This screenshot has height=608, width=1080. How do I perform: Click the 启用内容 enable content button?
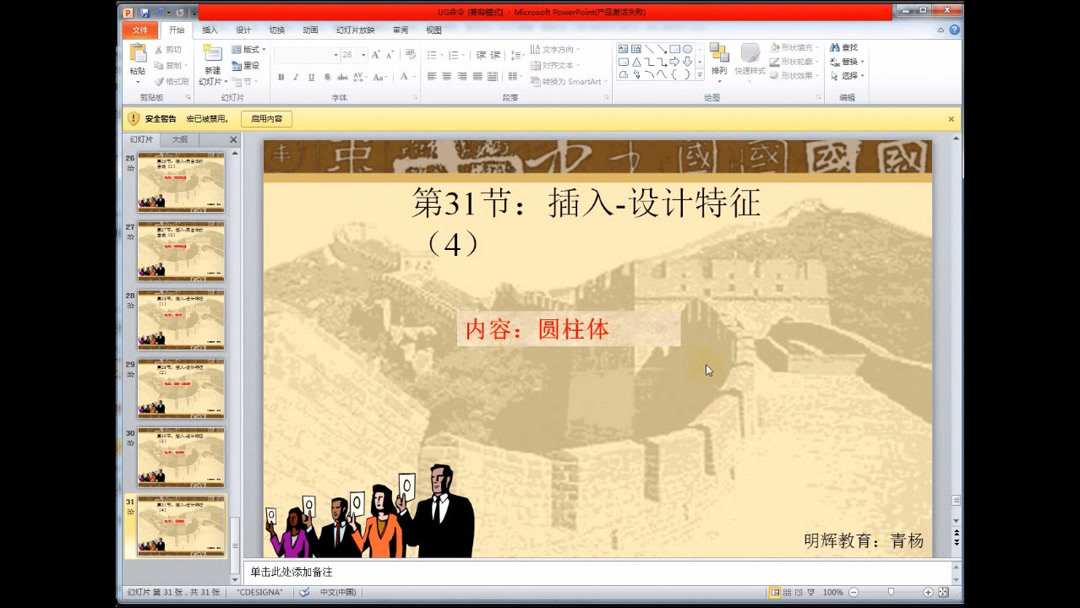tap(268, 118)
